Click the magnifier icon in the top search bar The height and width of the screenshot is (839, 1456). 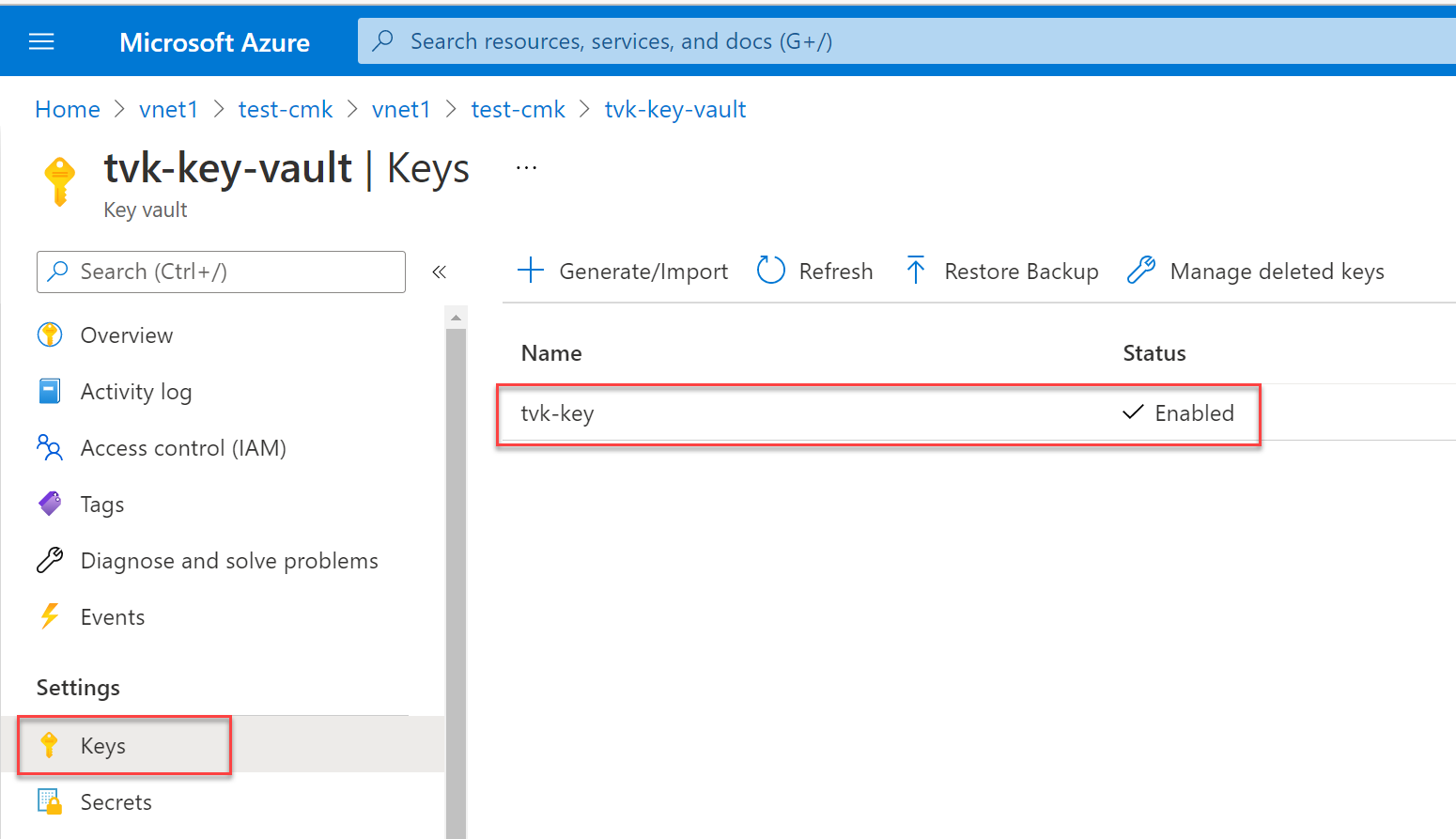(x=382, y=40)
